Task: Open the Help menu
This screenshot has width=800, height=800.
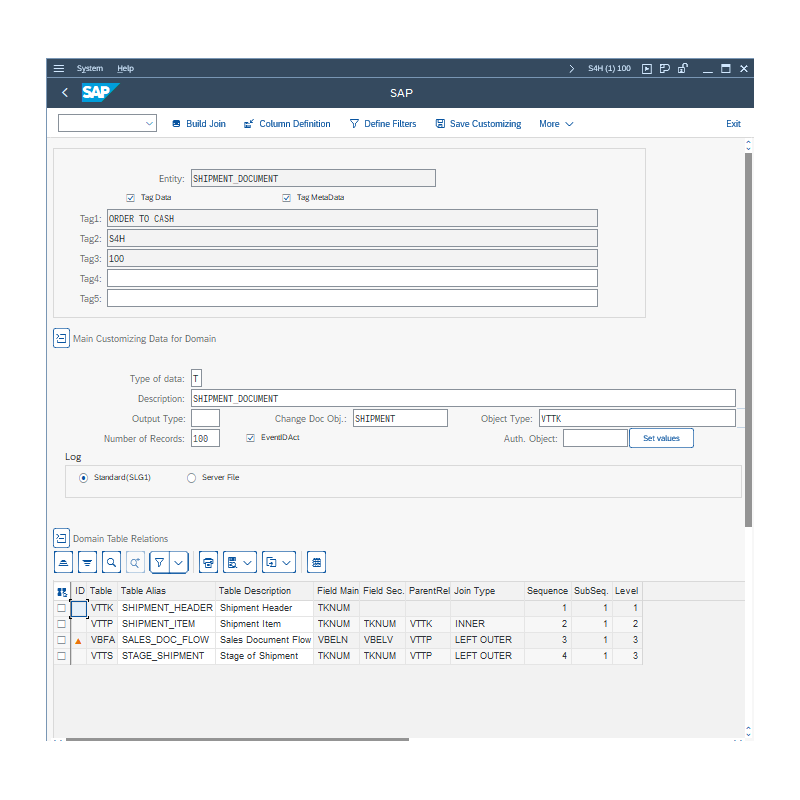Action: (126, 68)
